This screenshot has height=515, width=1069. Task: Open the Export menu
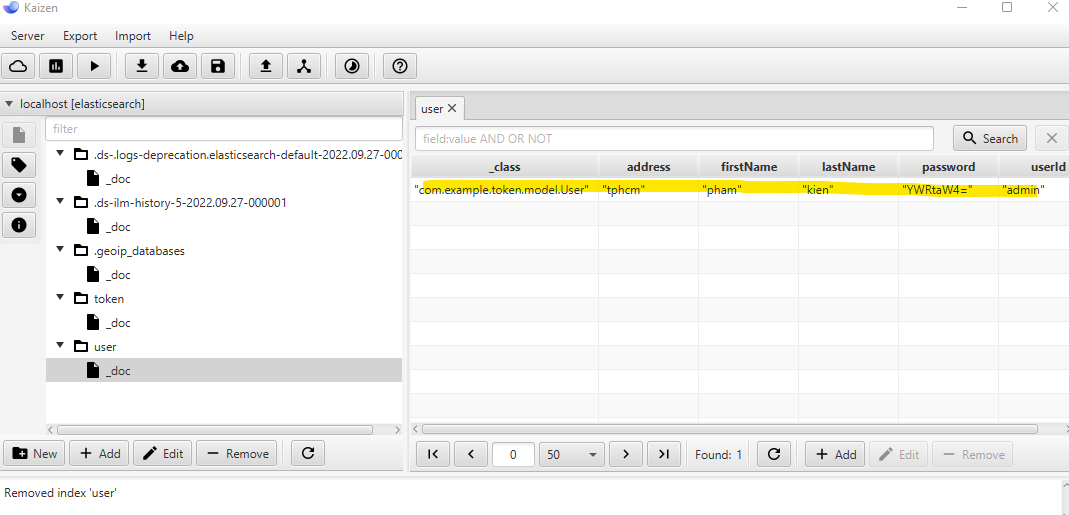point(80,36)
